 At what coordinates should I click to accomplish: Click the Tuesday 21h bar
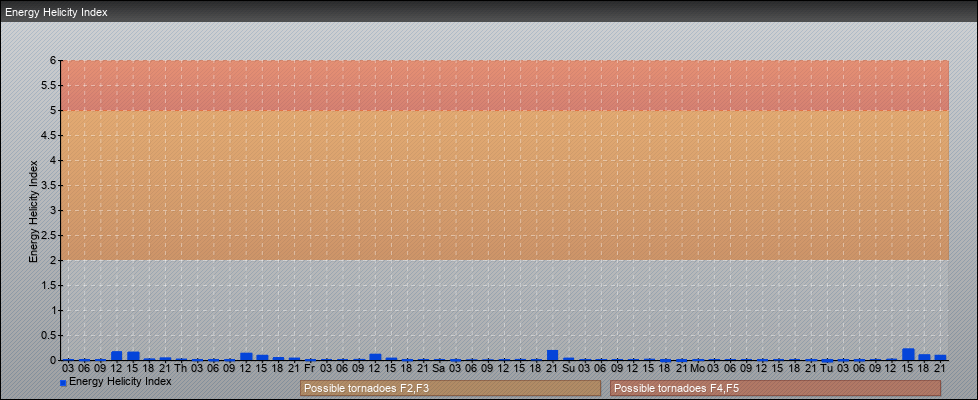(x=941, y=358)
